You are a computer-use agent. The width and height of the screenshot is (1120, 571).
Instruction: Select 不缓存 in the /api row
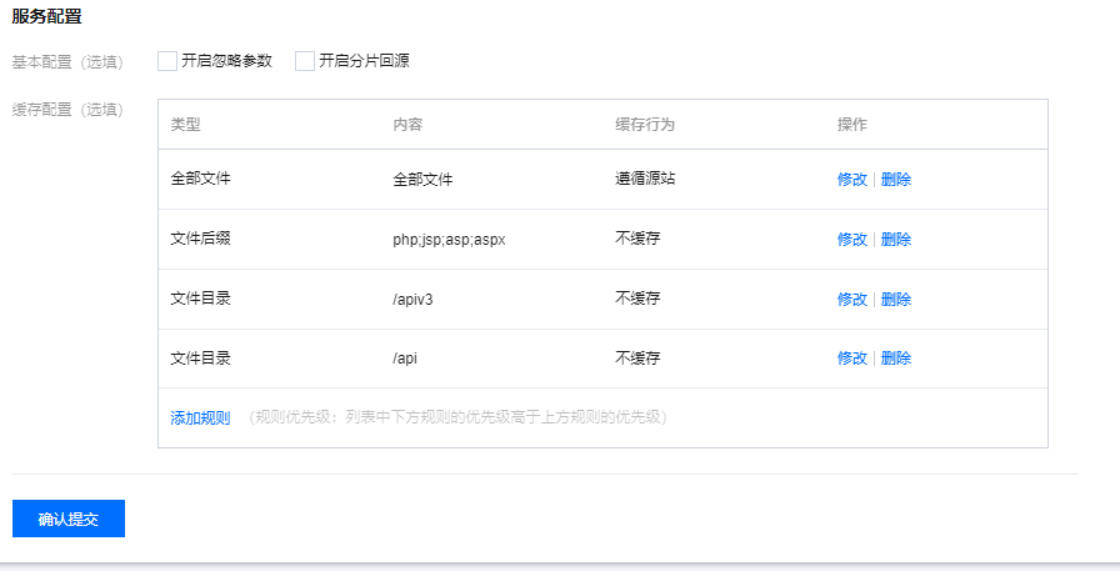(637, 358)
